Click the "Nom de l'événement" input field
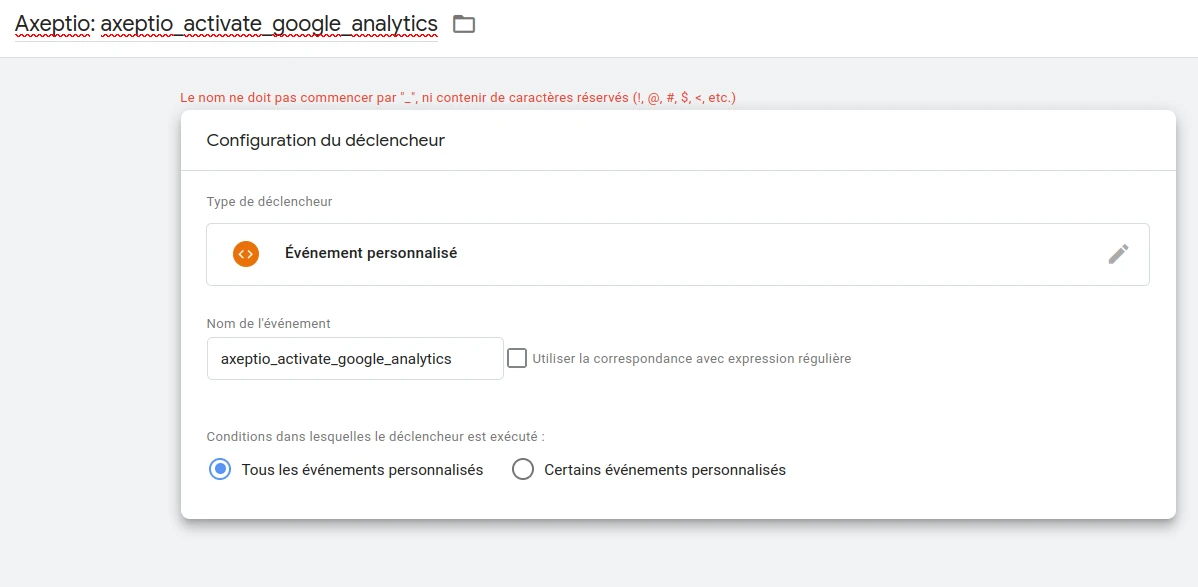The image size is (1198, 587). click(x=355, y=358)
